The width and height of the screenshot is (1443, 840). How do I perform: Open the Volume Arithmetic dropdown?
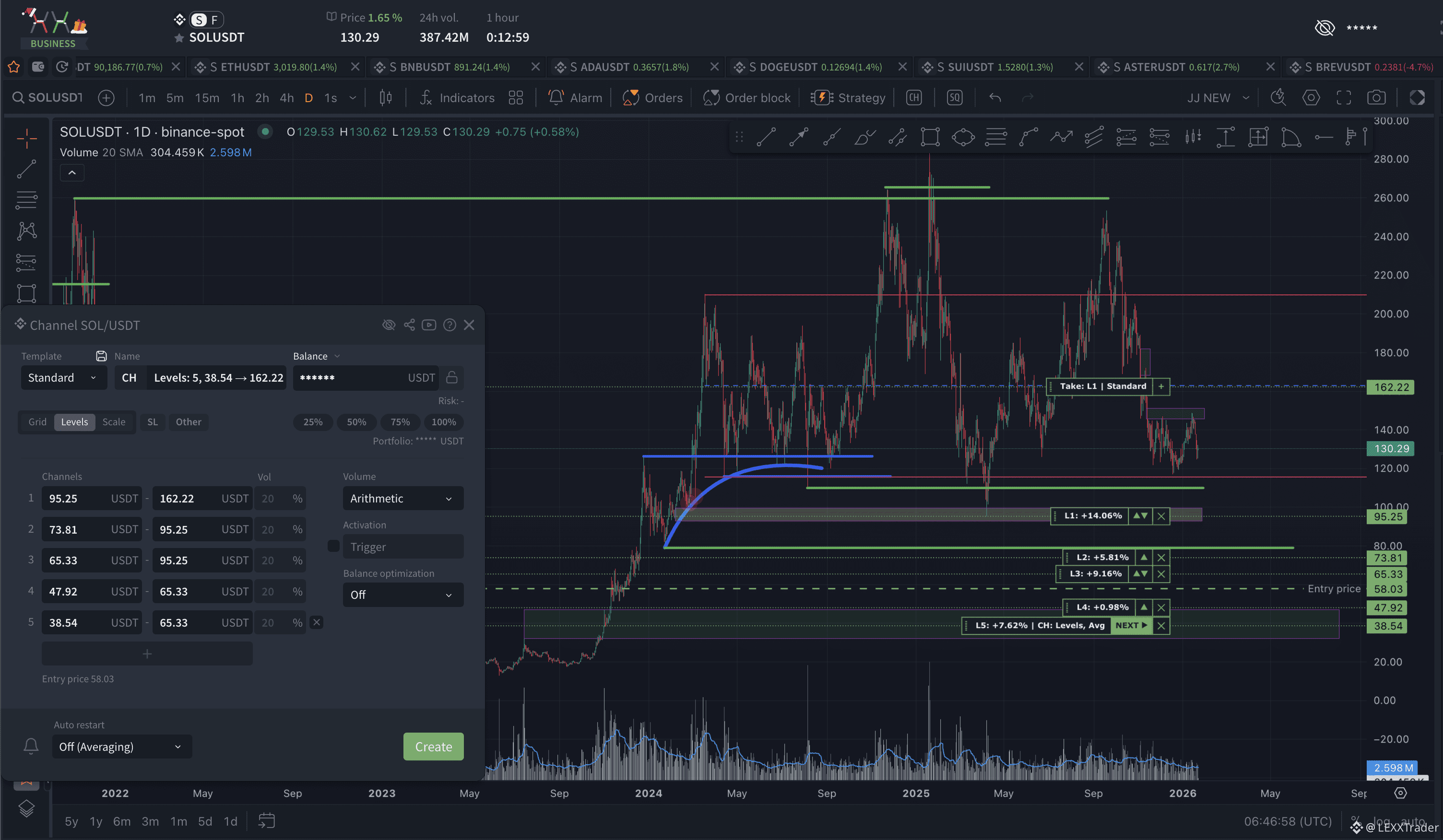tap(402, 499)
